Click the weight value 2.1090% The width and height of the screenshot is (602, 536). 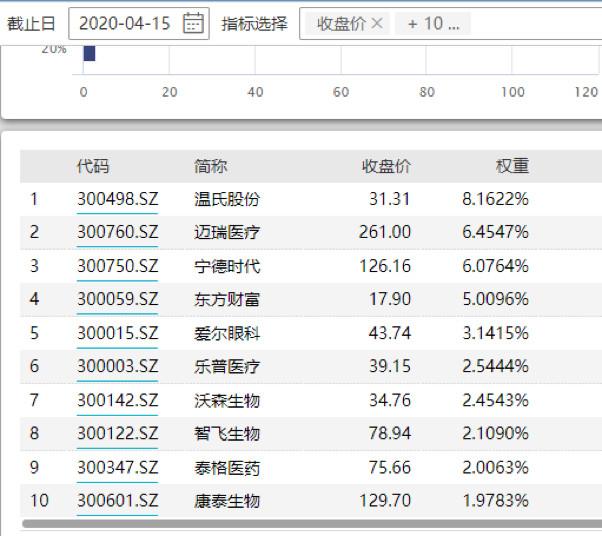tap(495, 433)
